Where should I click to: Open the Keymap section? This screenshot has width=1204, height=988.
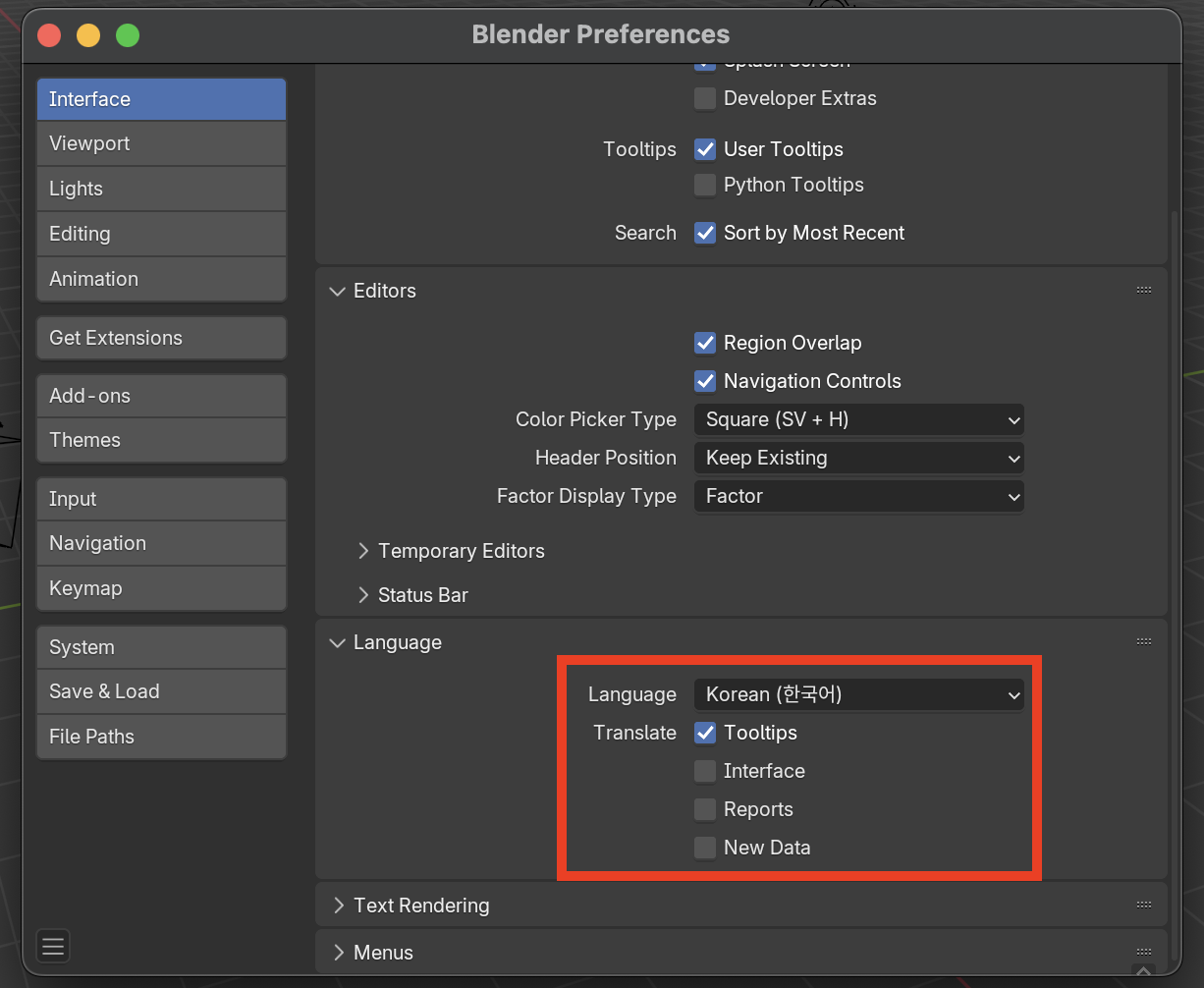162,588
